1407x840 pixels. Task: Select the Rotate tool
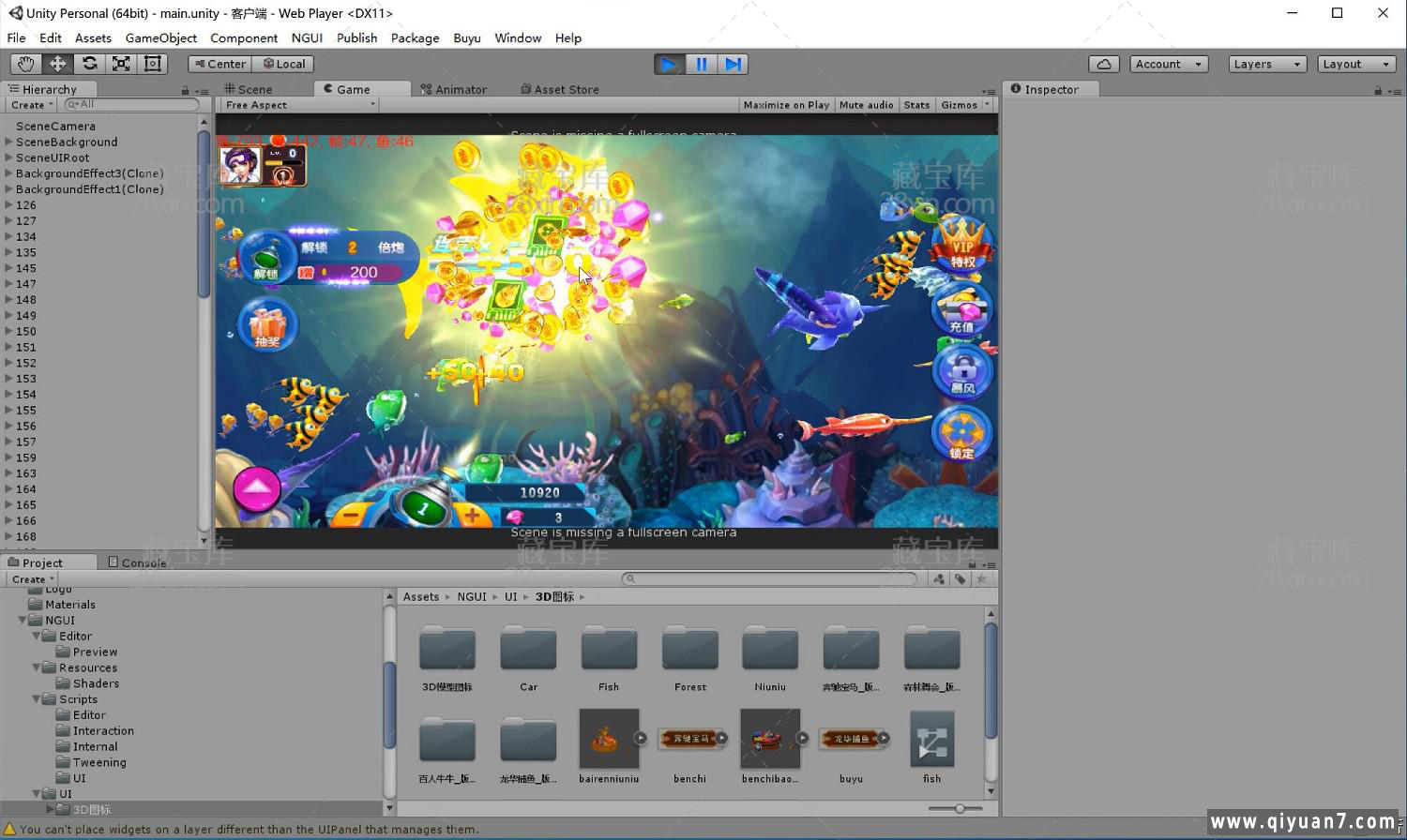pos(89,63)
